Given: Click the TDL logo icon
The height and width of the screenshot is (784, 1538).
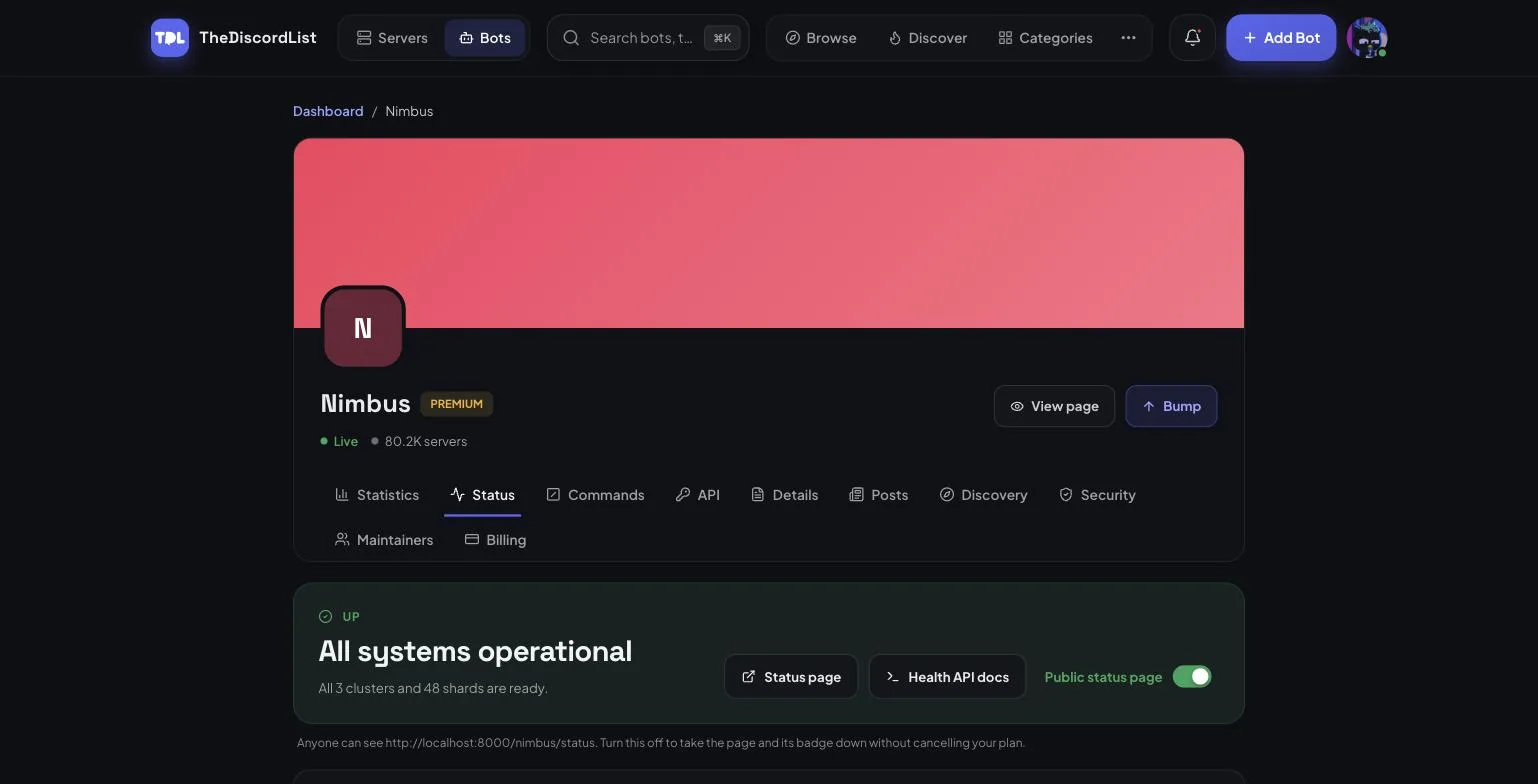Looking at the screenshot, I should pos(170,38).
